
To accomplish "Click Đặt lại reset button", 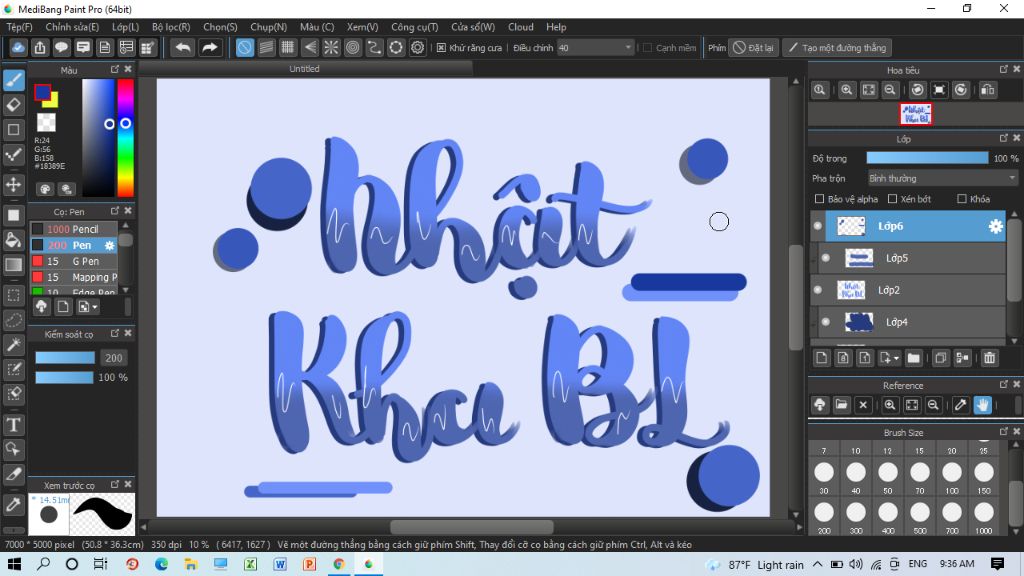I will point(754,48).
